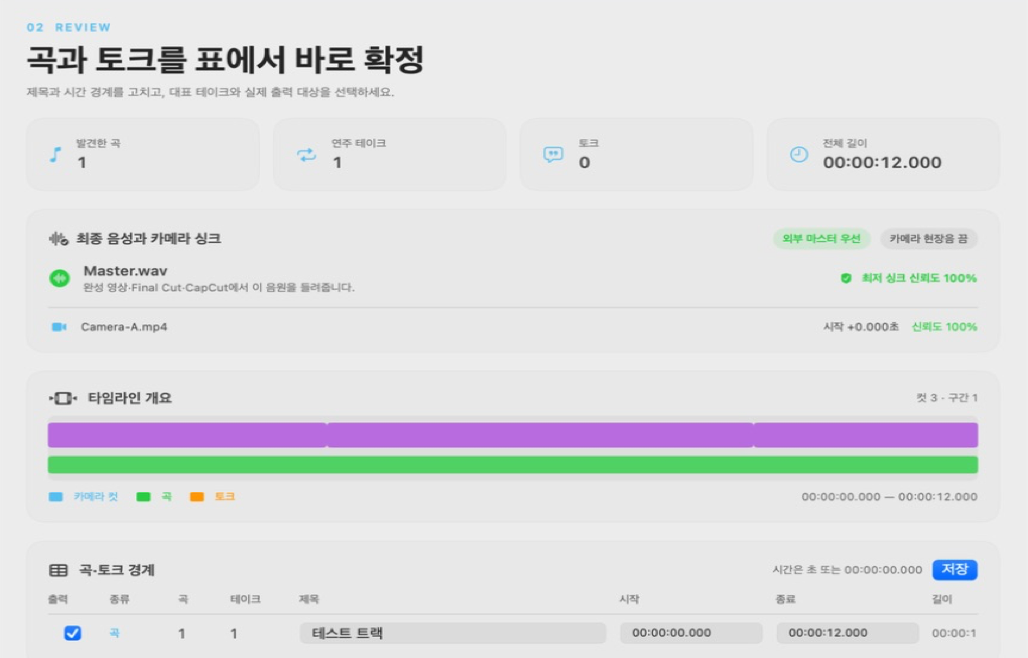Click the 제목 column header
The height and width of the screenshot is (658, 1028).
pyautogui.click(x=309, y=599)
